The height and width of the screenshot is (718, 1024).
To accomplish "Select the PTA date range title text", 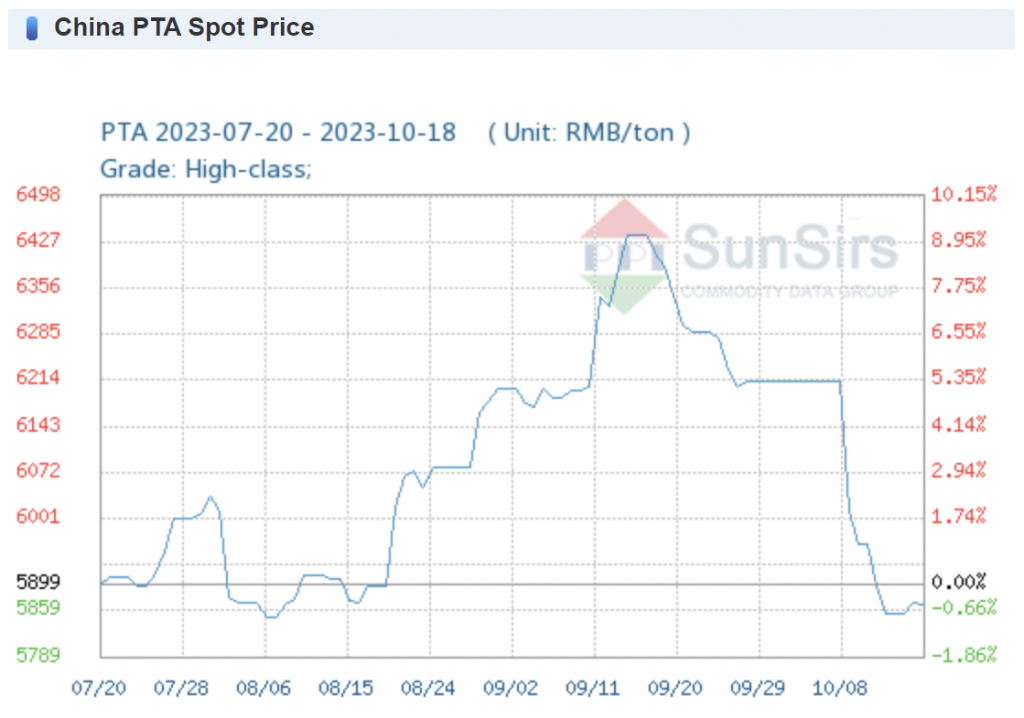I will point(279,132).
